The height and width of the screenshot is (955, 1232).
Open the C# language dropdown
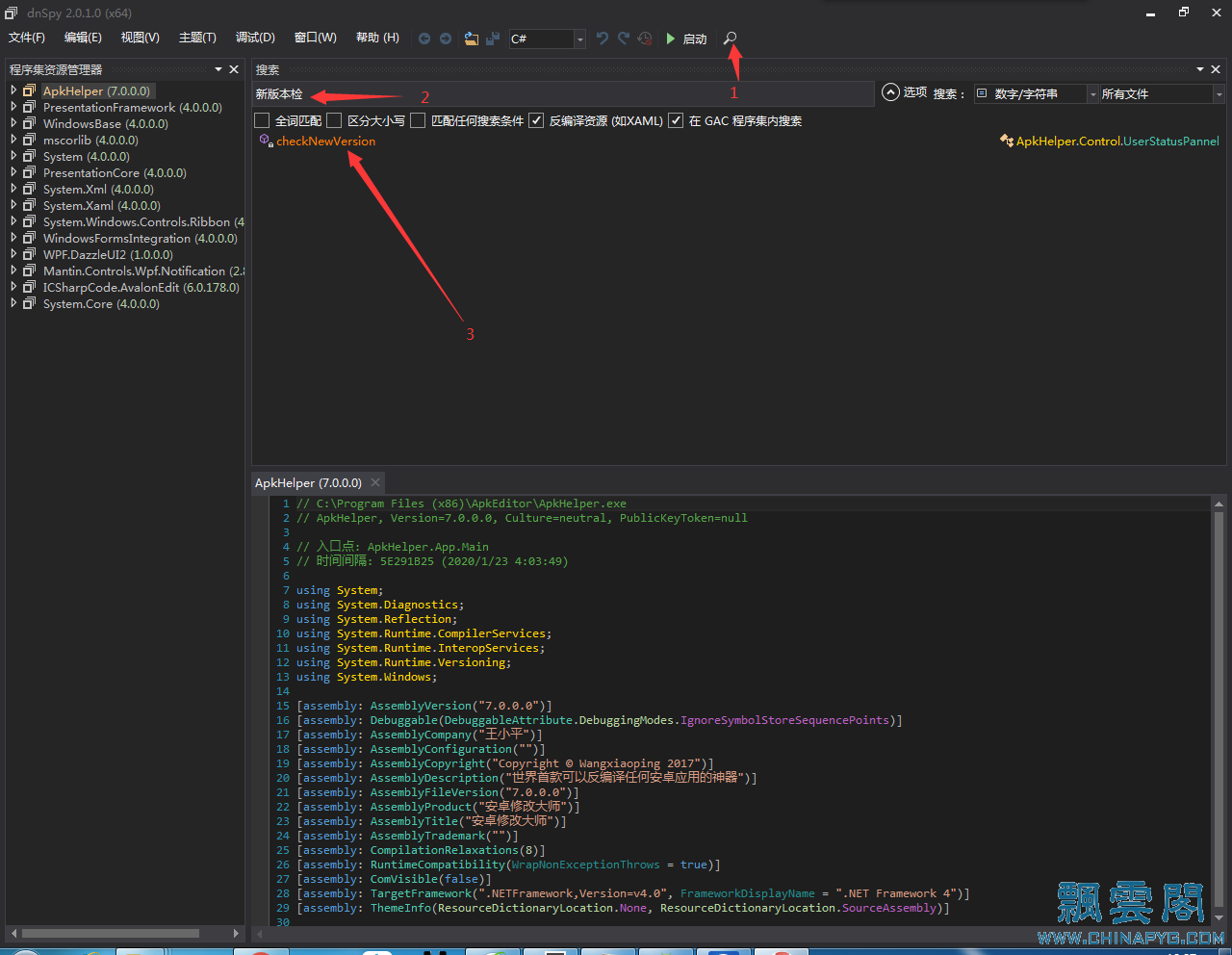[579, 39]
